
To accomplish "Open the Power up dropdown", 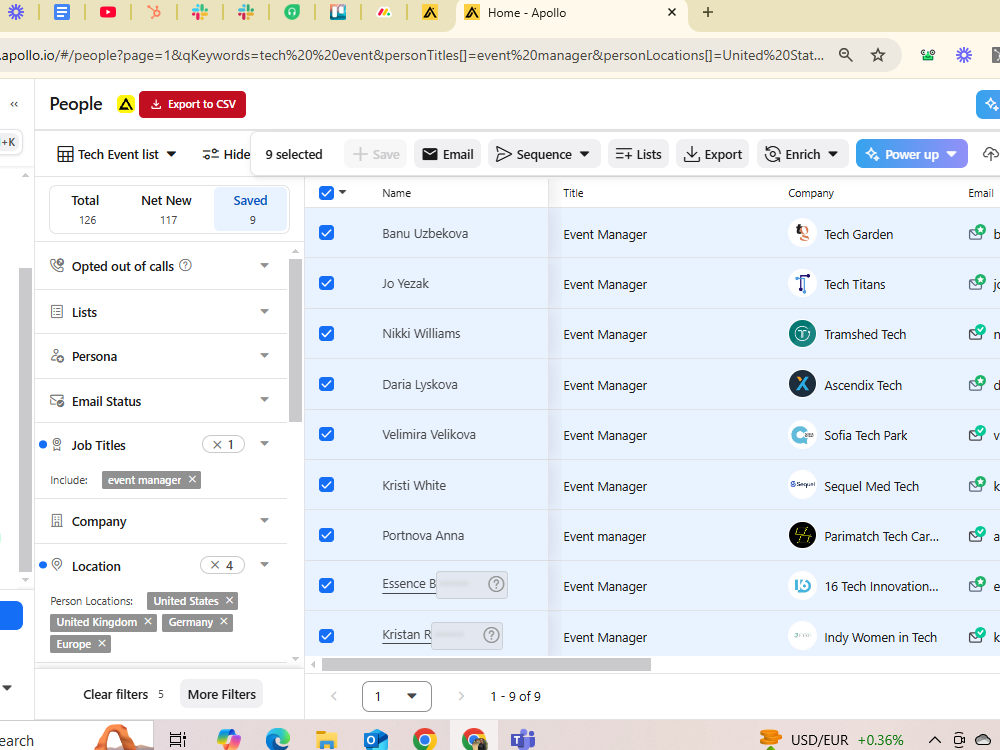I will [x=911, y=154].
